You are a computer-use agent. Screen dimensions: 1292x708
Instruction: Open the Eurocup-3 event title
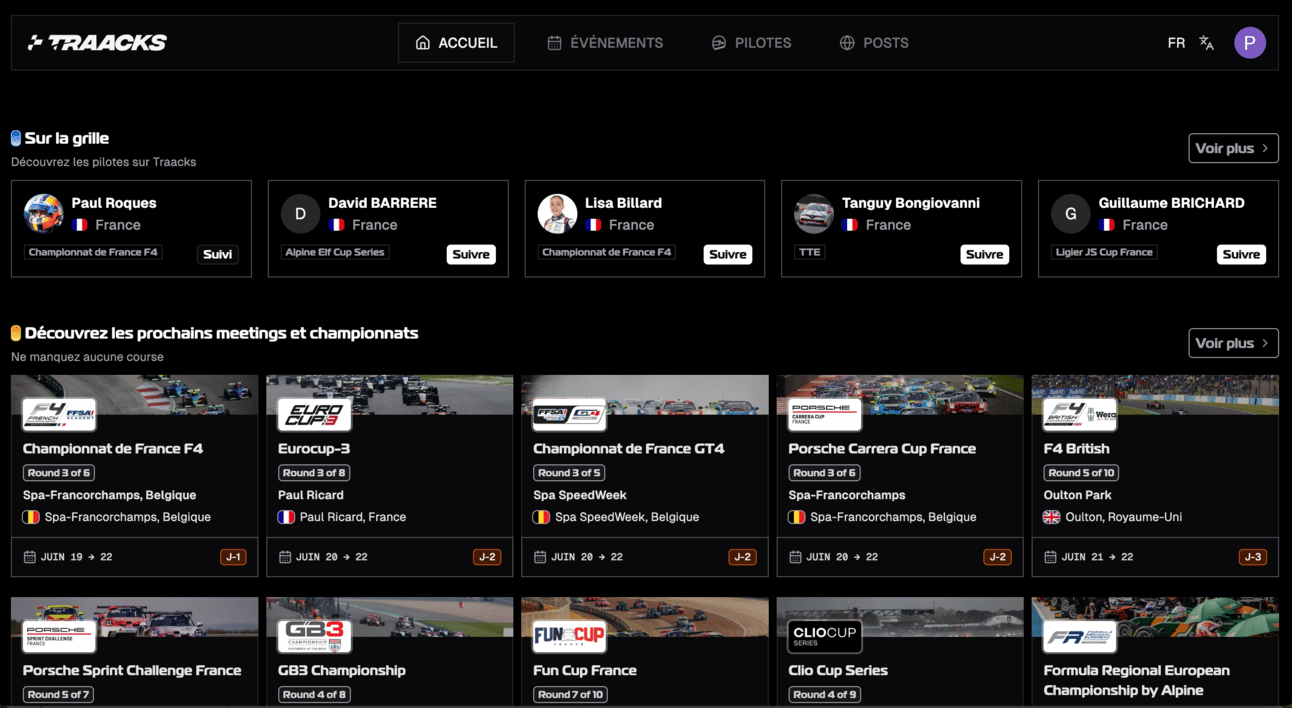(314, 449)
